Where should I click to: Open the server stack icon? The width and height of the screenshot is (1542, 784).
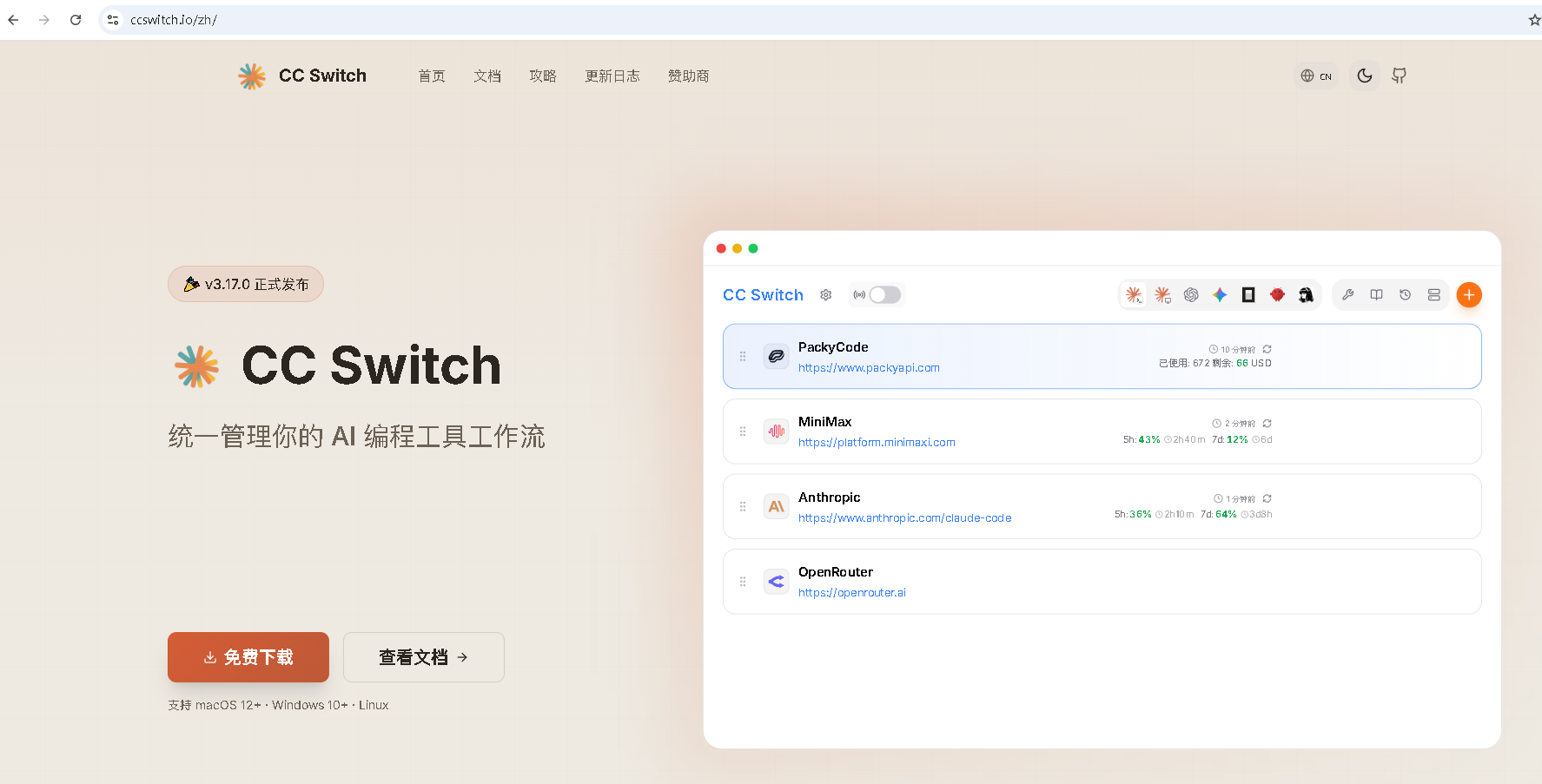coord(1433,295)
